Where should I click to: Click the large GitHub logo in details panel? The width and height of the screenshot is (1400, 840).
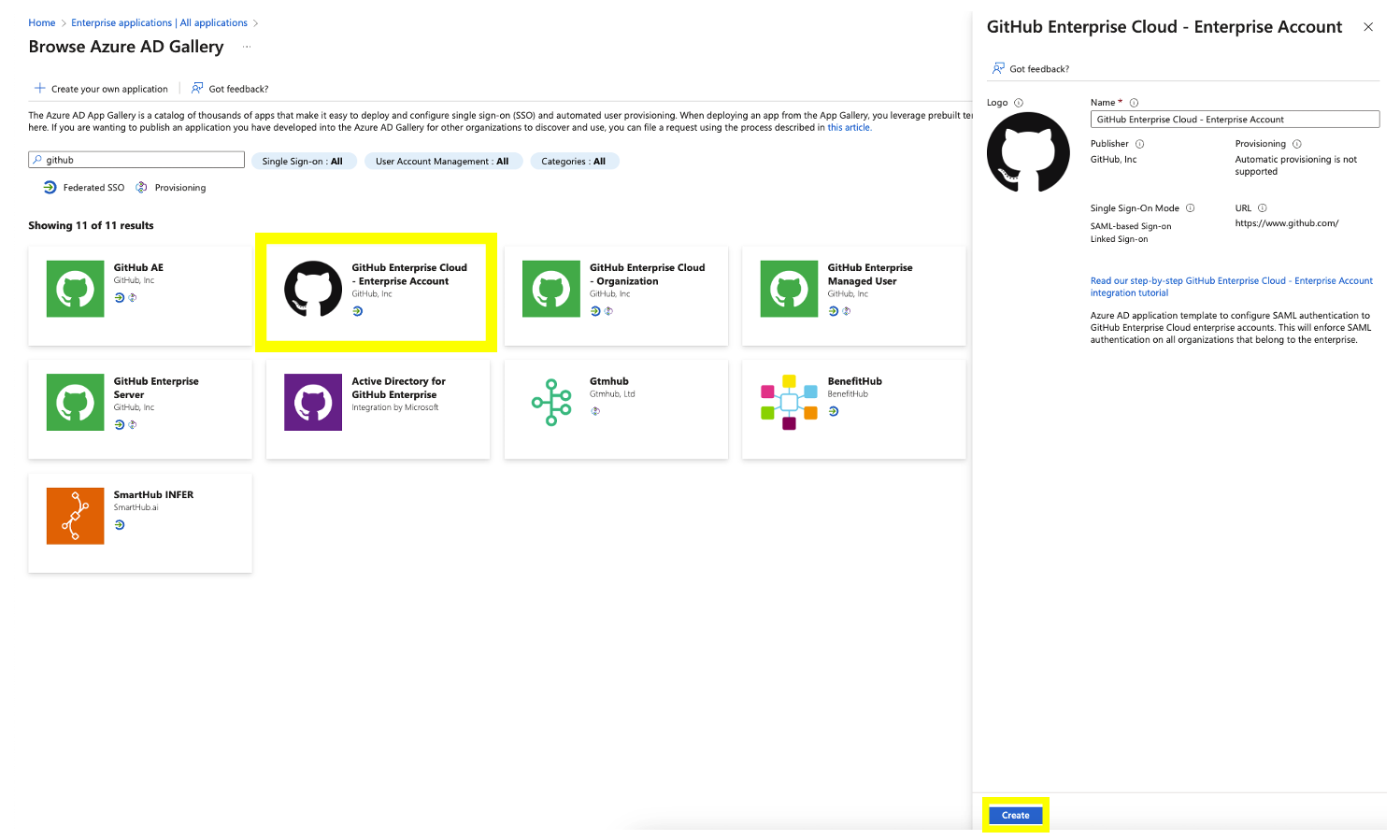click(1028, 152)
